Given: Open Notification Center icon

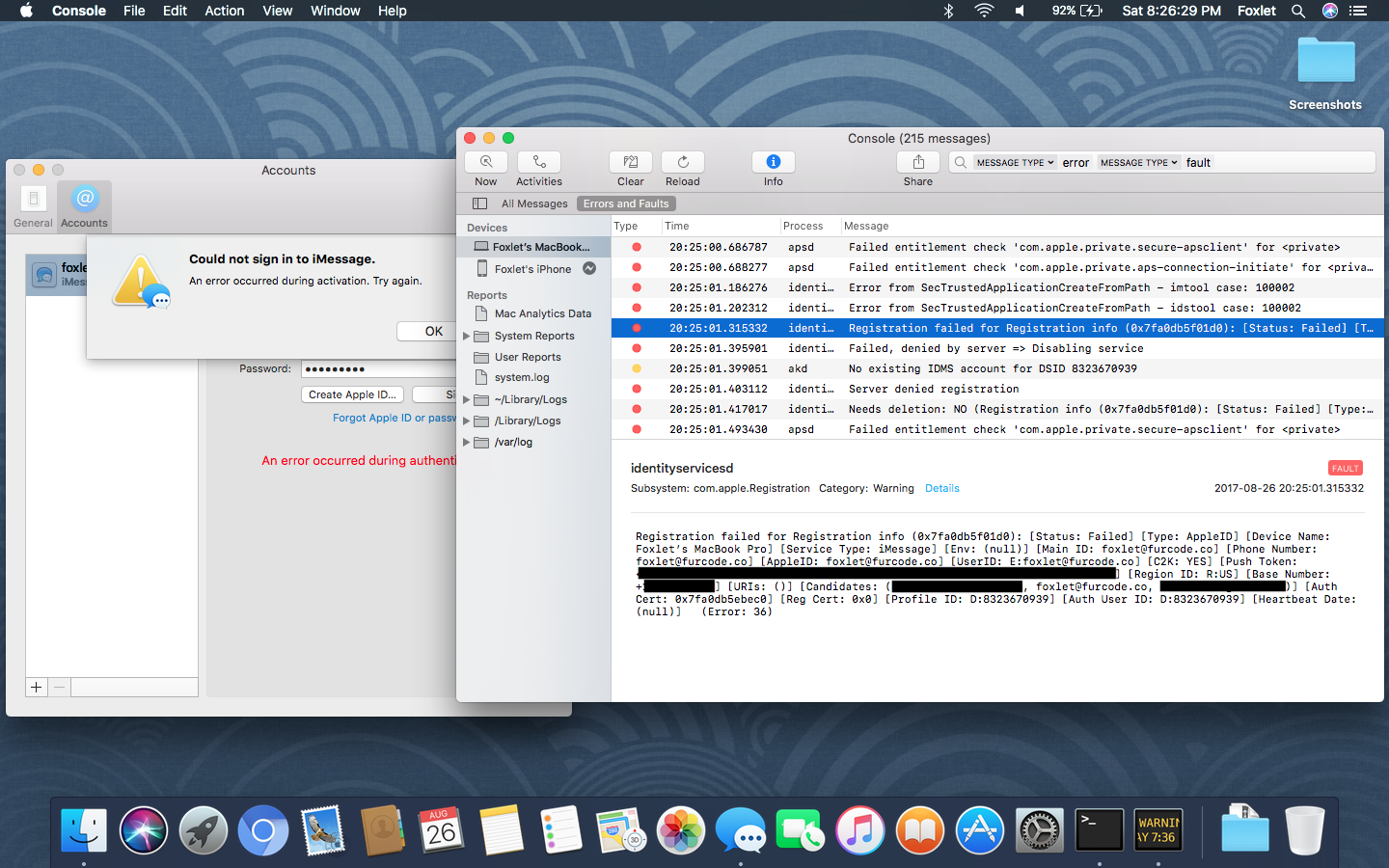Looking at the screenshot, I should click(x=1358, y=11).
